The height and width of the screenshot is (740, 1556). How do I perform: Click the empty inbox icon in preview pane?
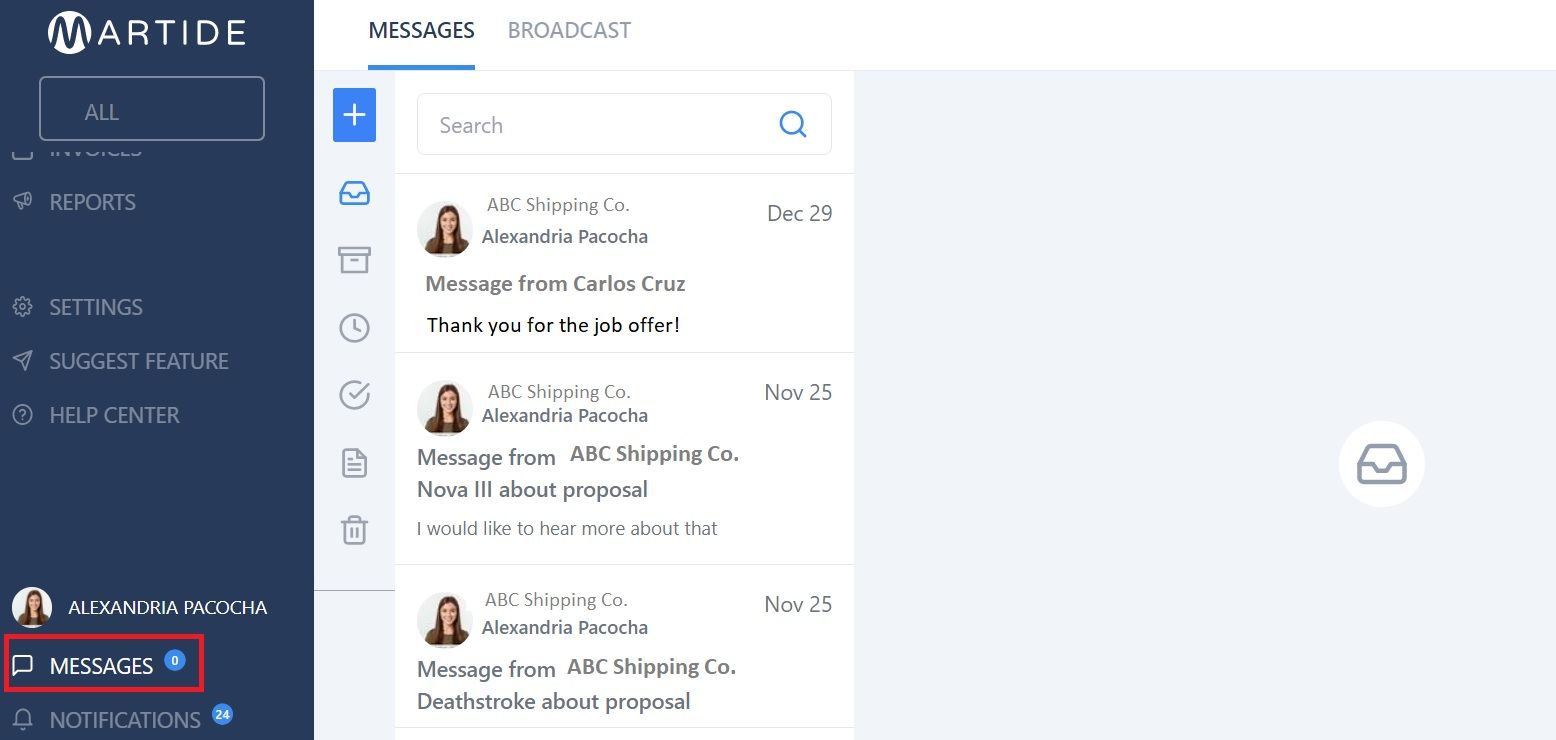(1382, 464)
